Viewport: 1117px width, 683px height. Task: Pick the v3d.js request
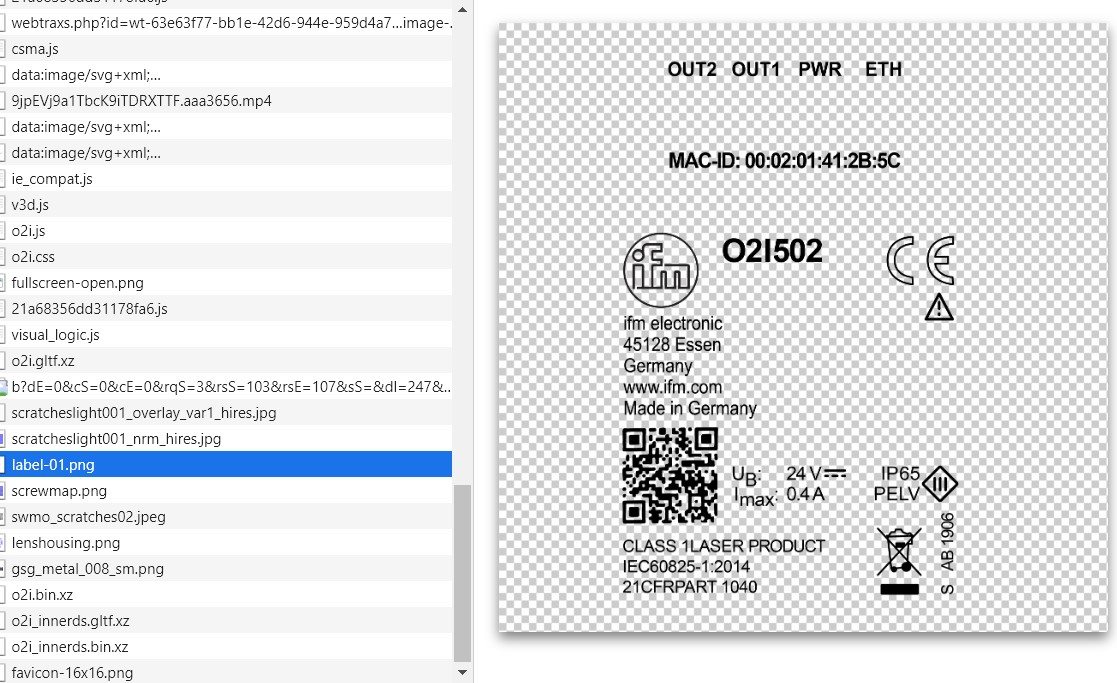[226, 204]
